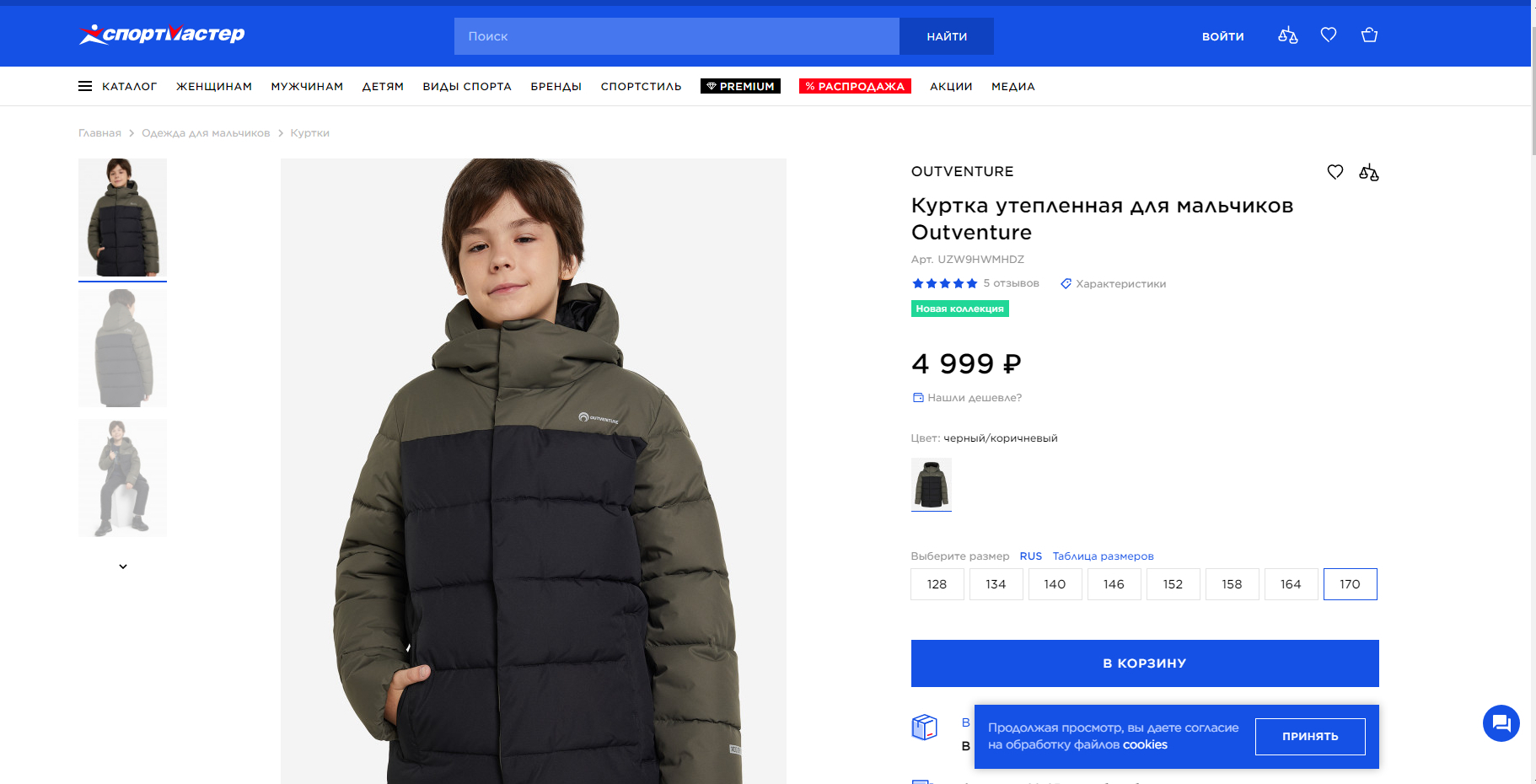Select size 128
Image resolution: width=1536 pixels, height=784 pixels.
coord(937,584)
